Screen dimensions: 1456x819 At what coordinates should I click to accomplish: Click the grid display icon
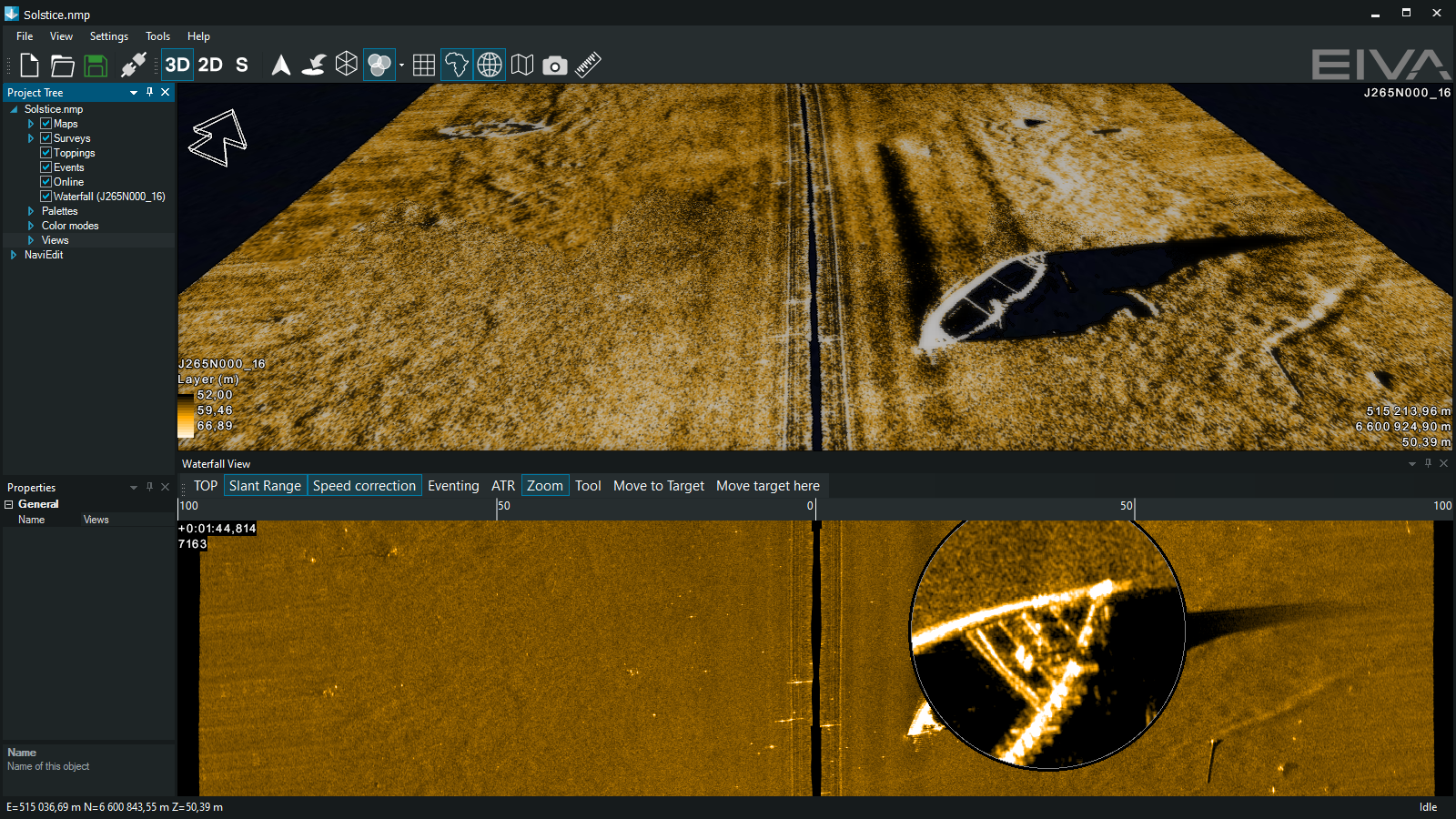(423, 65)
